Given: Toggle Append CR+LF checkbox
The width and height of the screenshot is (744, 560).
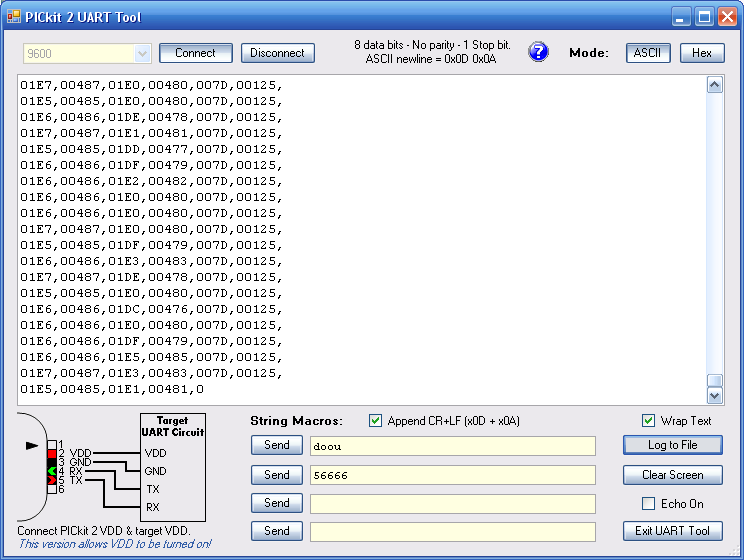Looking at the screenshot, I should click(x=375, y=420).
